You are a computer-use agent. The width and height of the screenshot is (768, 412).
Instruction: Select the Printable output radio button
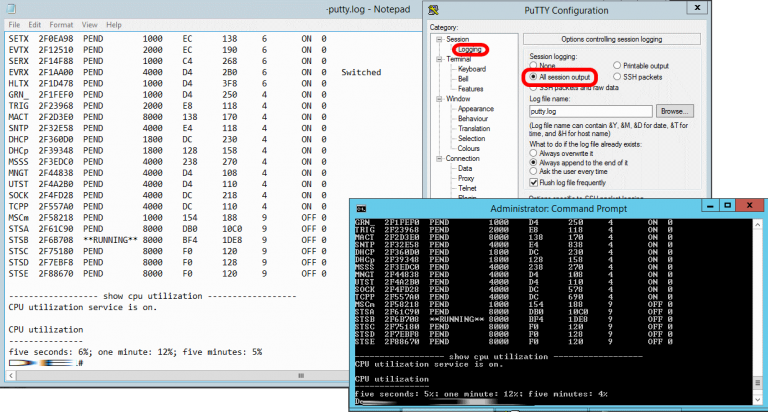[618, 66]
